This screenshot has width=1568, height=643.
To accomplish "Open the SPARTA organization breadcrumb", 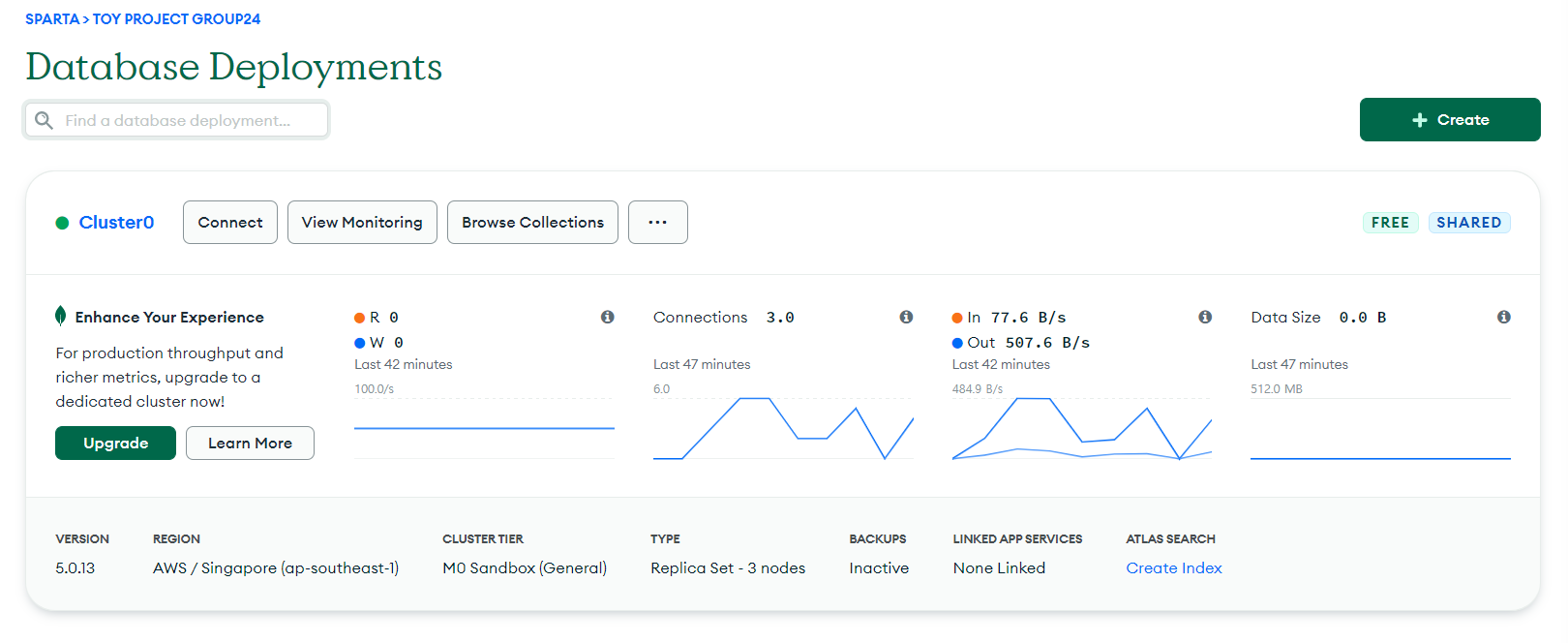I will pyautogui.click(x=52, y=19).
